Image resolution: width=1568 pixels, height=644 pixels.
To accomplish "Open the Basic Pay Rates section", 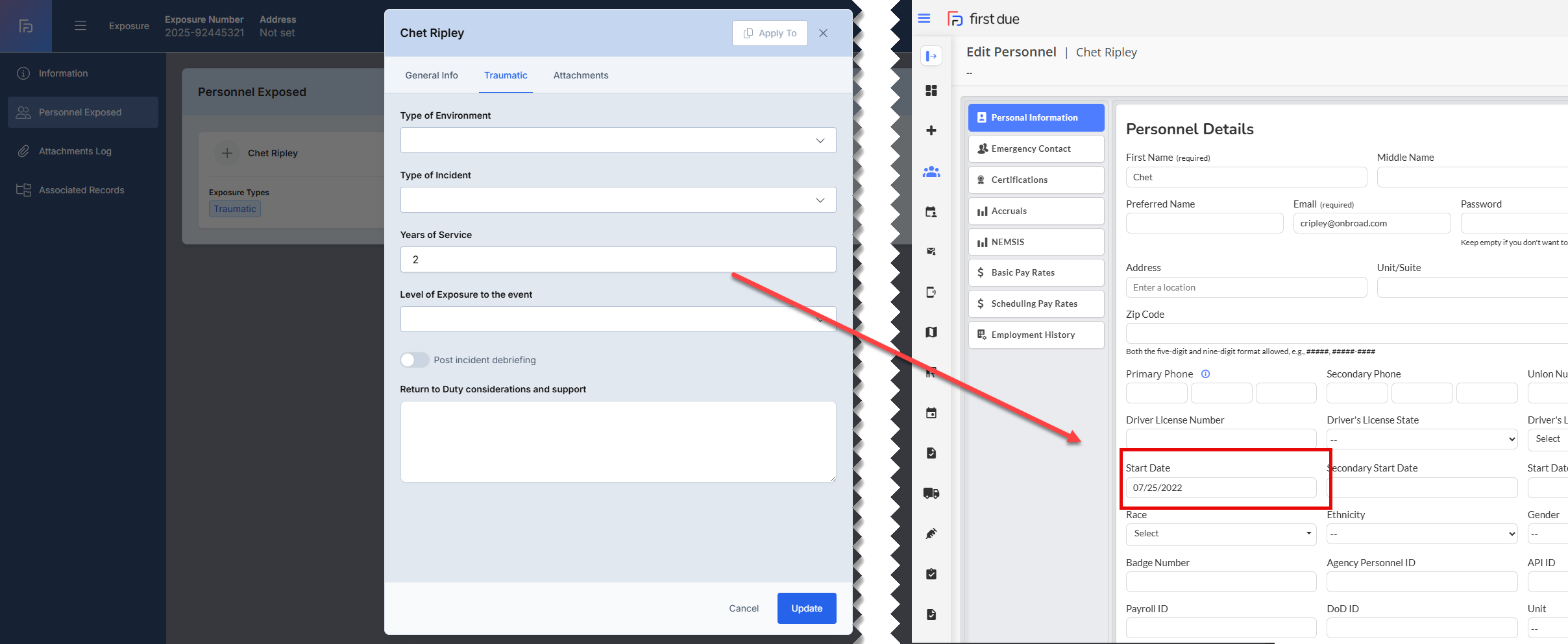I will click(x=1036, y=272).
